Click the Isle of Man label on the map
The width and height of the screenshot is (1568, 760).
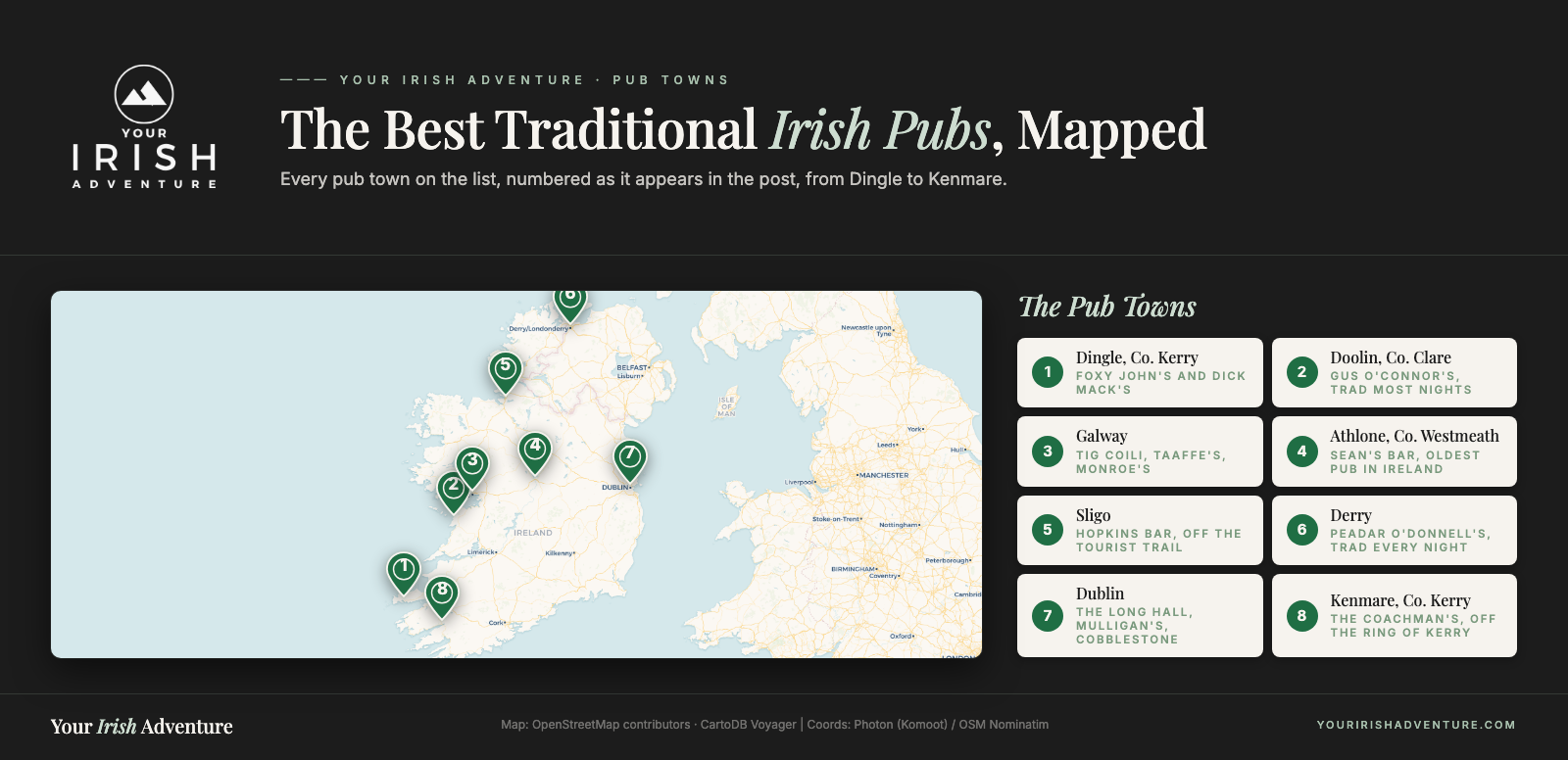(x=727, y=406)
